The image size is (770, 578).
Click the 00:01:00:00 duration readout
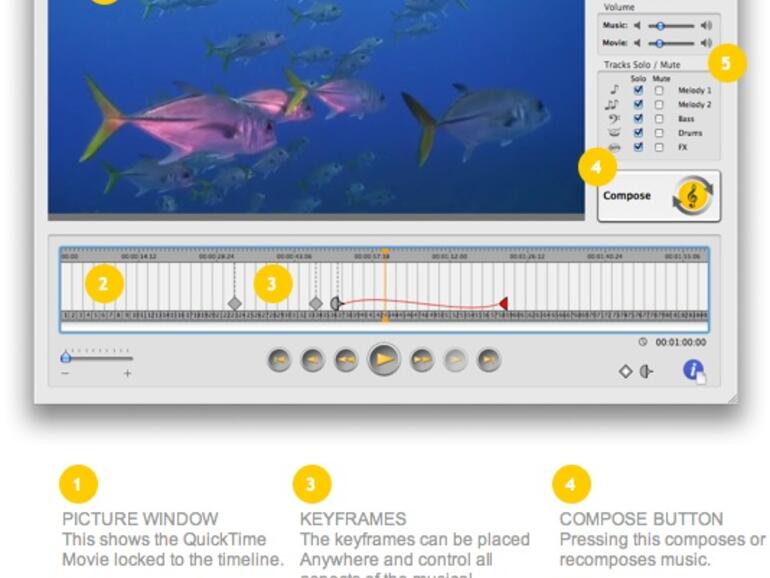point(681,342)
